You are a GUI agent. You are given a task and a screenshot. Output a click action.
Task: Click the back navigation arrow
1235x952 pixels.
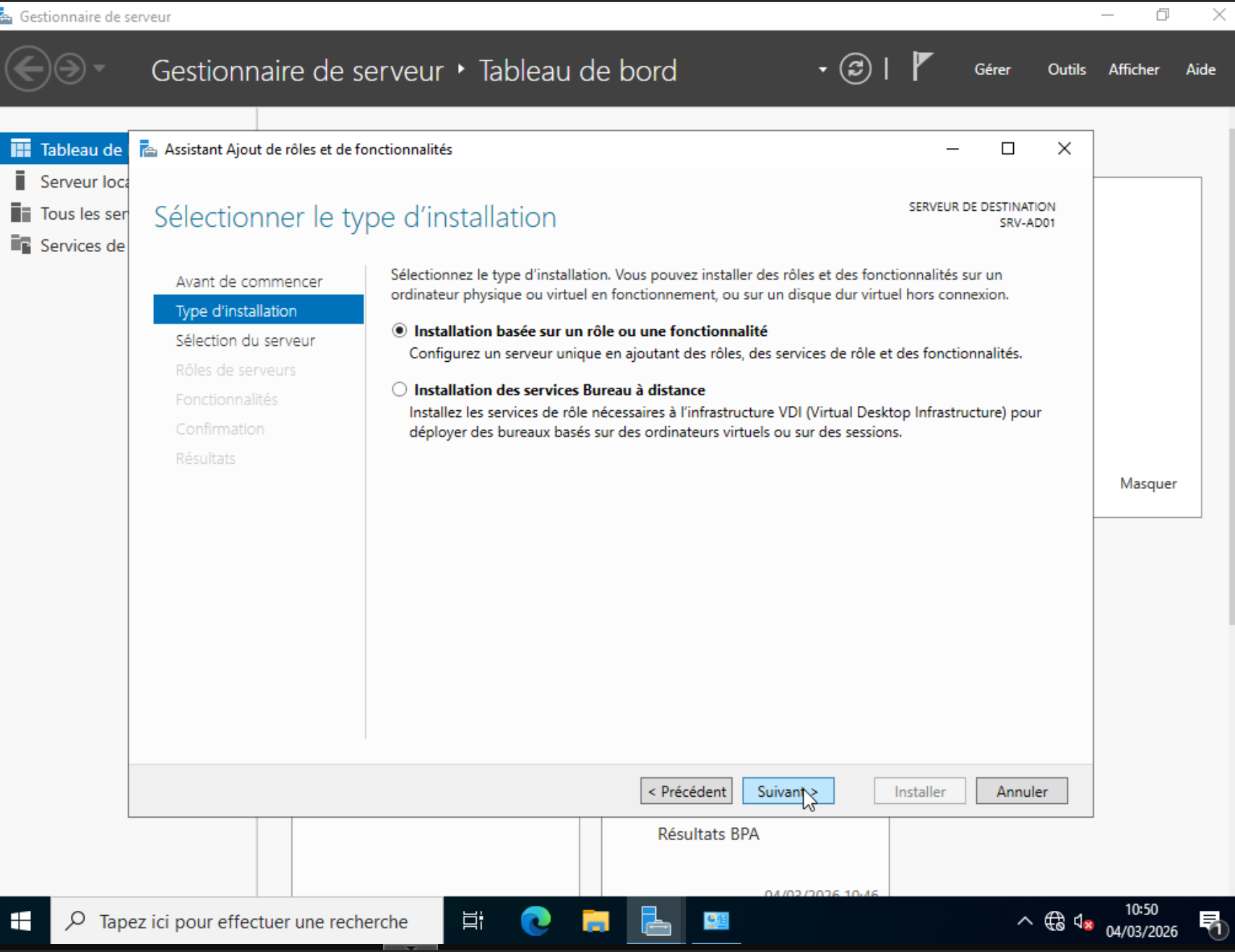(x=28, y=69)
